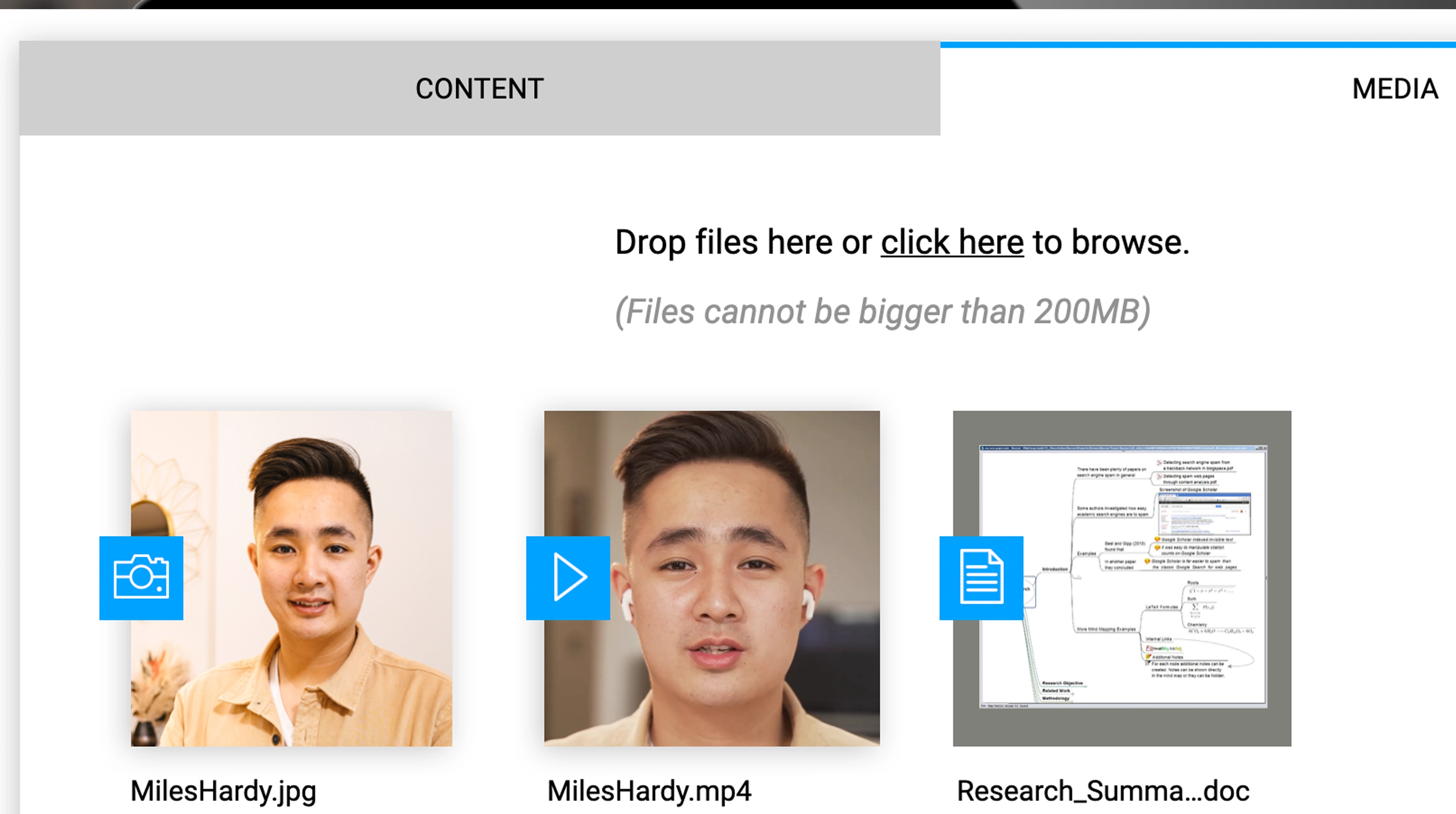The height and width of the screenshot is (814, 1456).
Task: Click the Google Scholar screenshot inside doc preview
Action: pyautogui.click(x=1204, y=513)
